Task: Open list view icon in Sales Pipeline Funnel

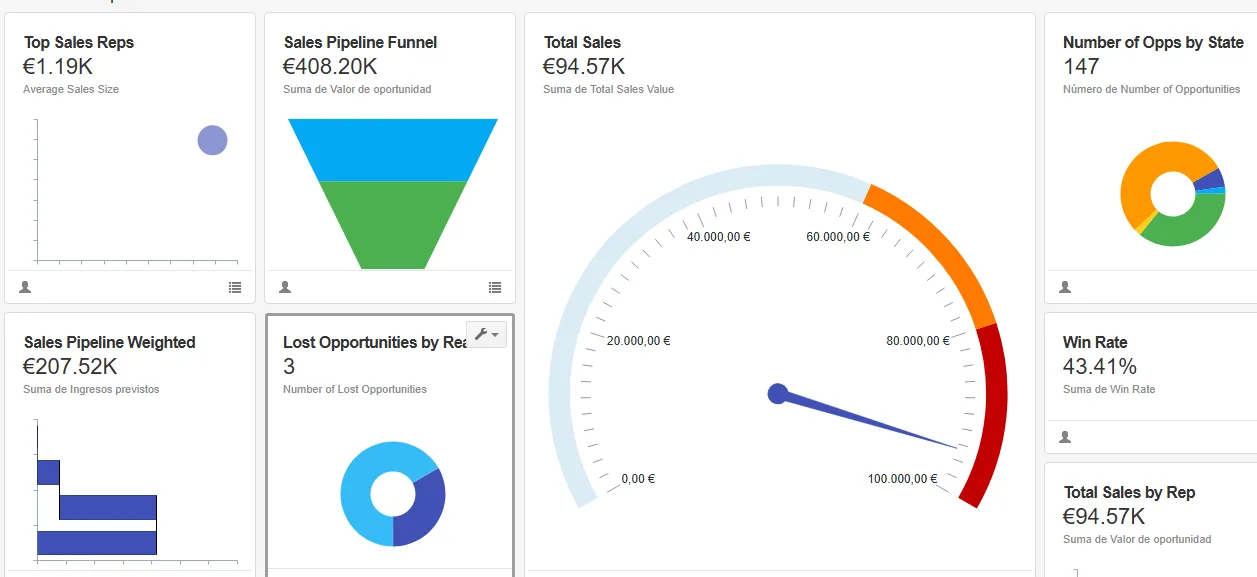Action: [495, 287]
